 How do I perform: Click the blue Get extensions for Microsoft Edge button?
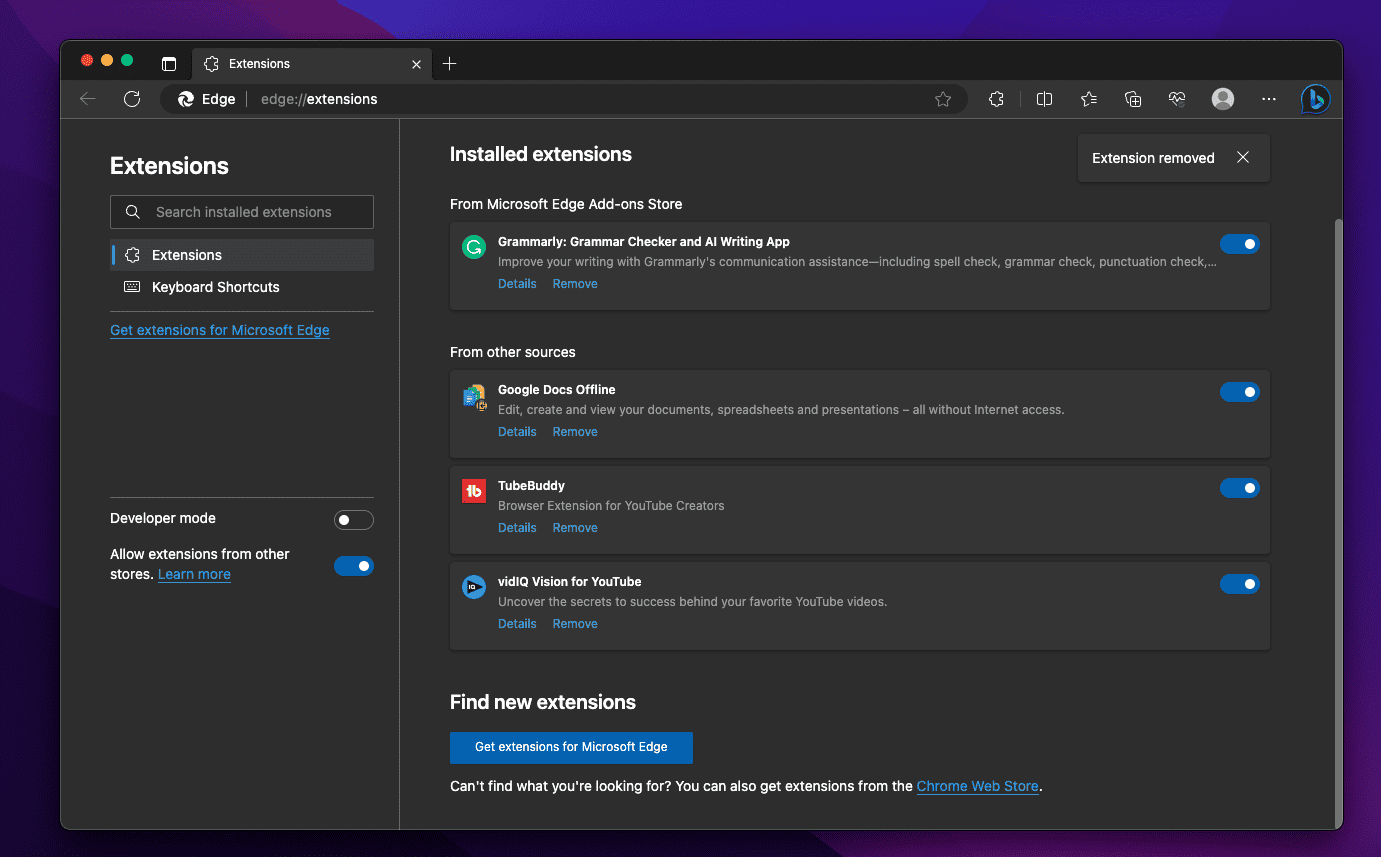(571, 747)
